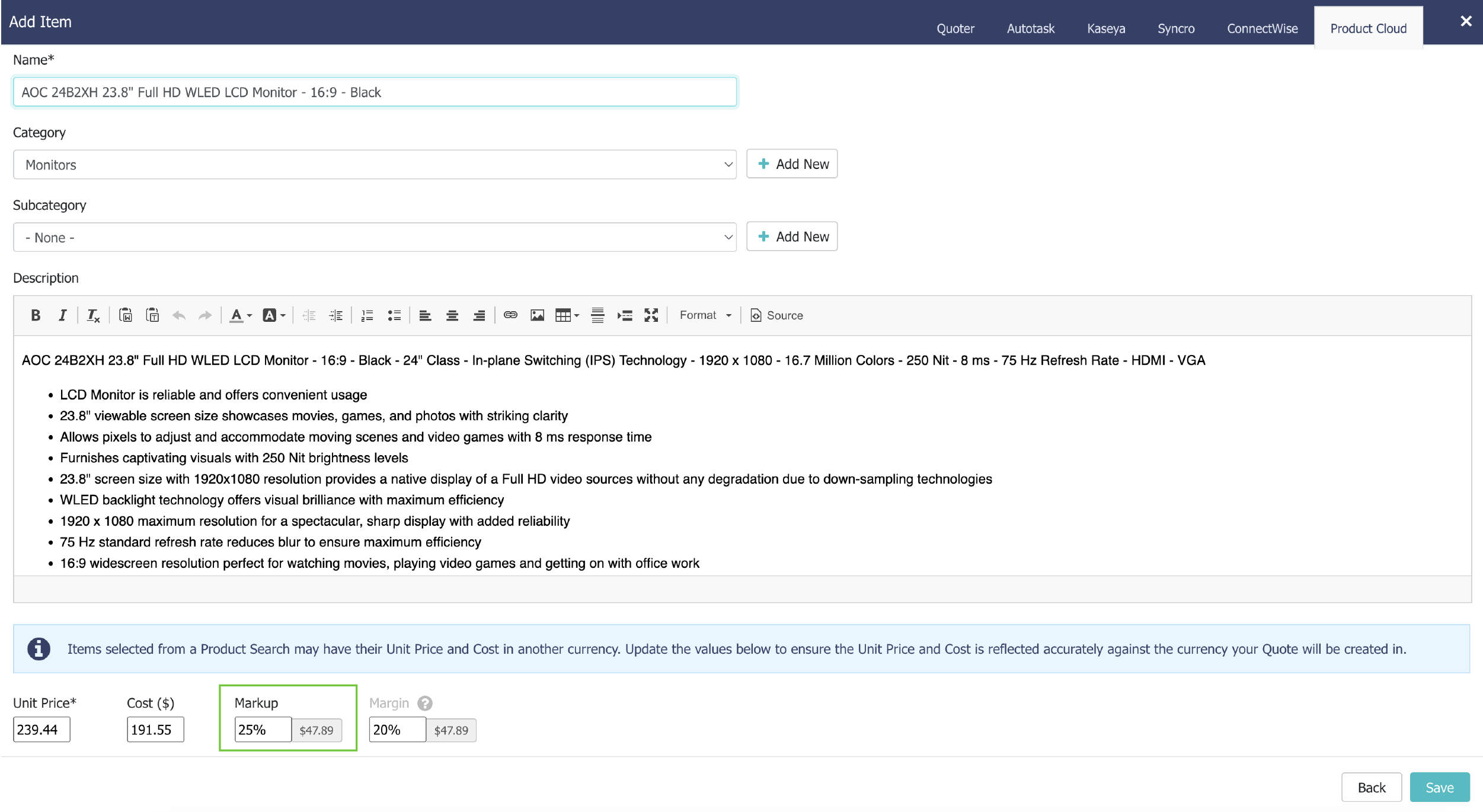
Task: Close the Add Item dialog
Action: coord(1466,21)
